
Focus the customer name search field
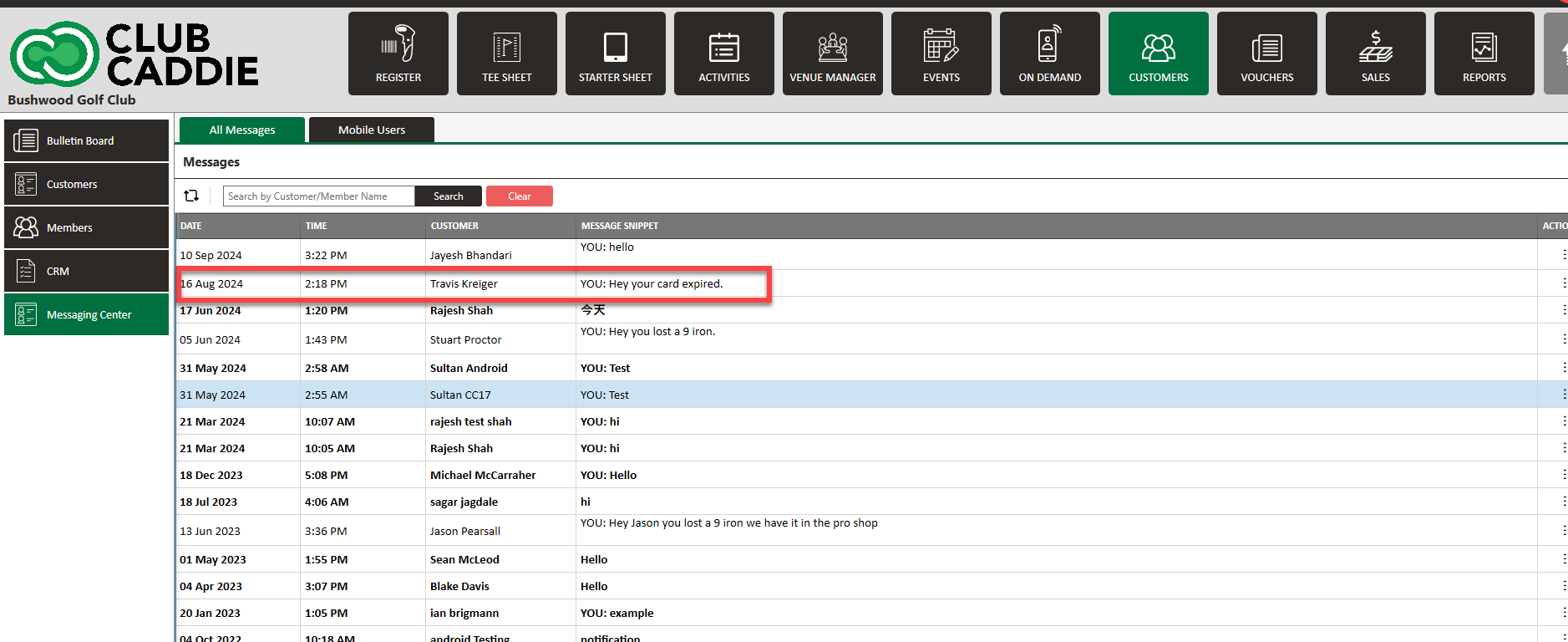(x=318, y=196)
